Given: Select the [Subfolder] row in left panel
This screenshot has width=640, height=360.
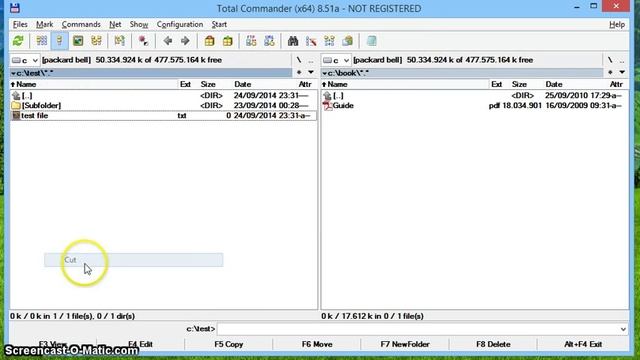Looking at the screenshot, I should pyautogui.click(x=163, y=106).
